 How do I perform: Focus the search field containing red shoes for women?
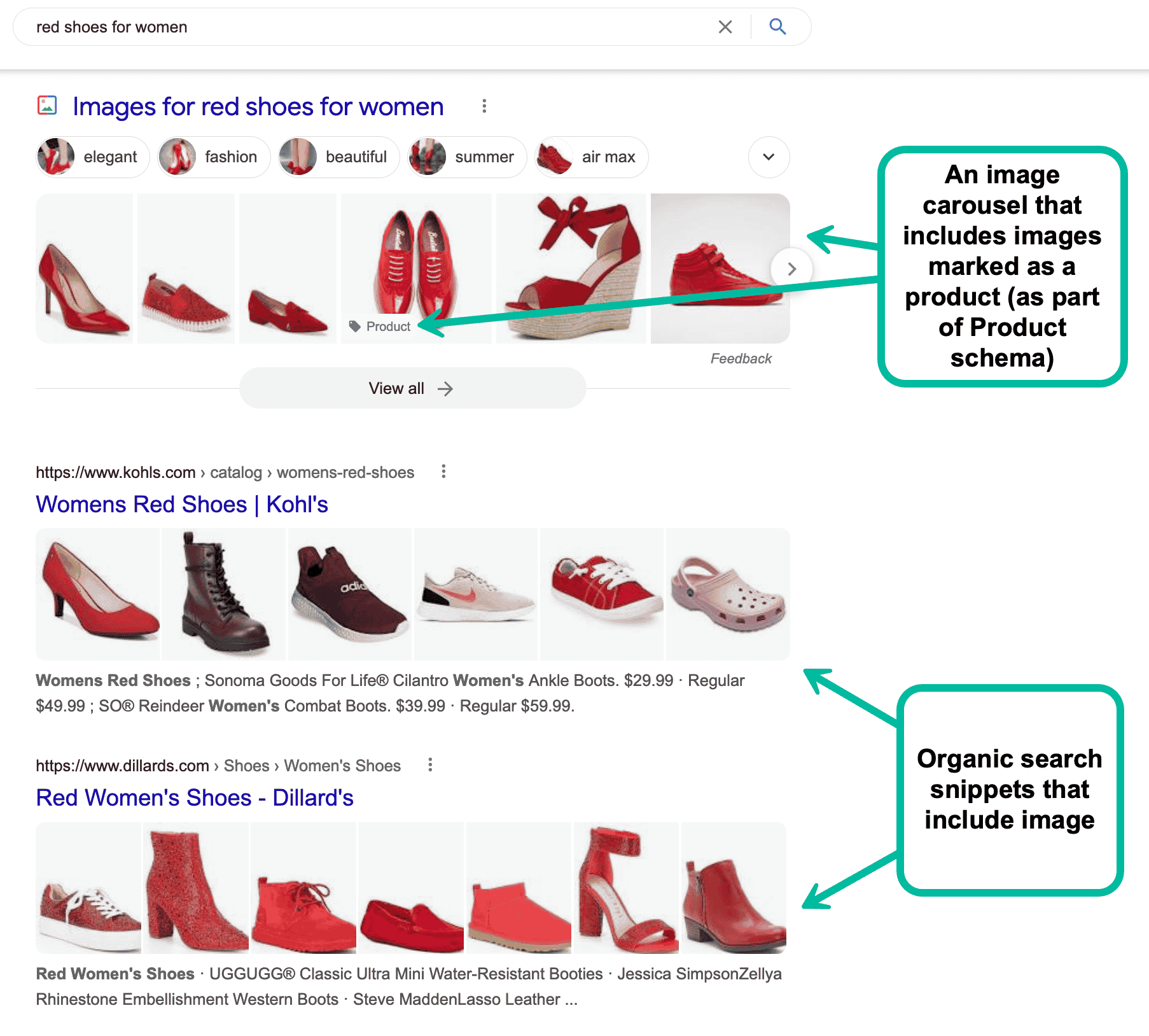pyautogui.click(x=369, y=27)
